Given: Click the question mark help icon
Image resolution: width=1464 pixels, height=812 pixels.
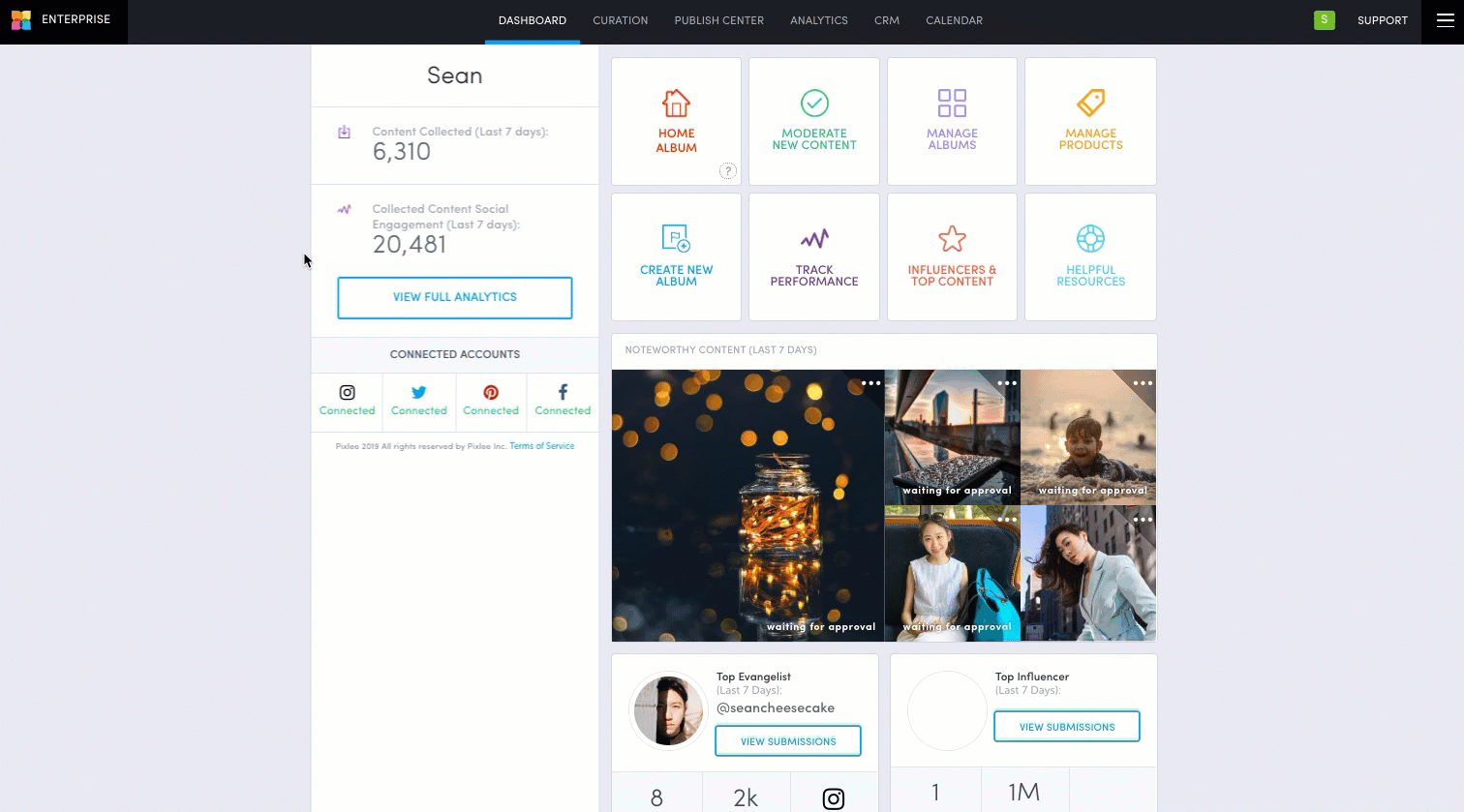Looking at the screenshot, I should pyautogui.click(x=728, y=171).
